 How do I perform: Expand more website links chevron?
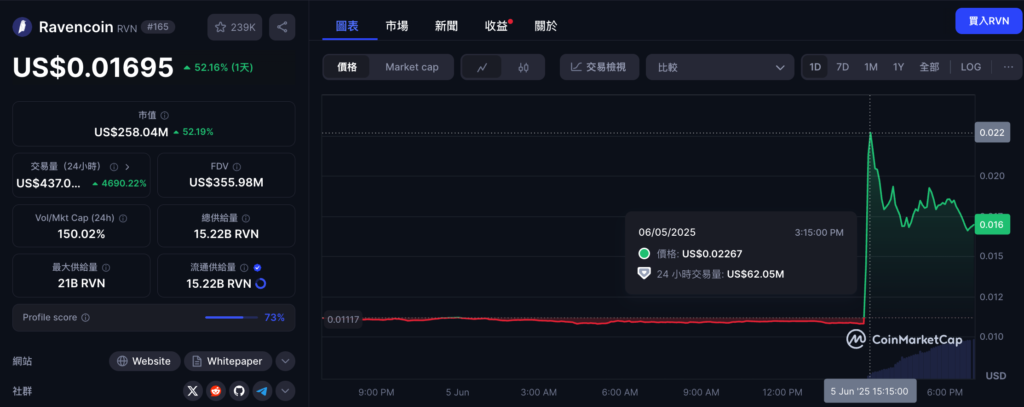[x=285, y=361]
